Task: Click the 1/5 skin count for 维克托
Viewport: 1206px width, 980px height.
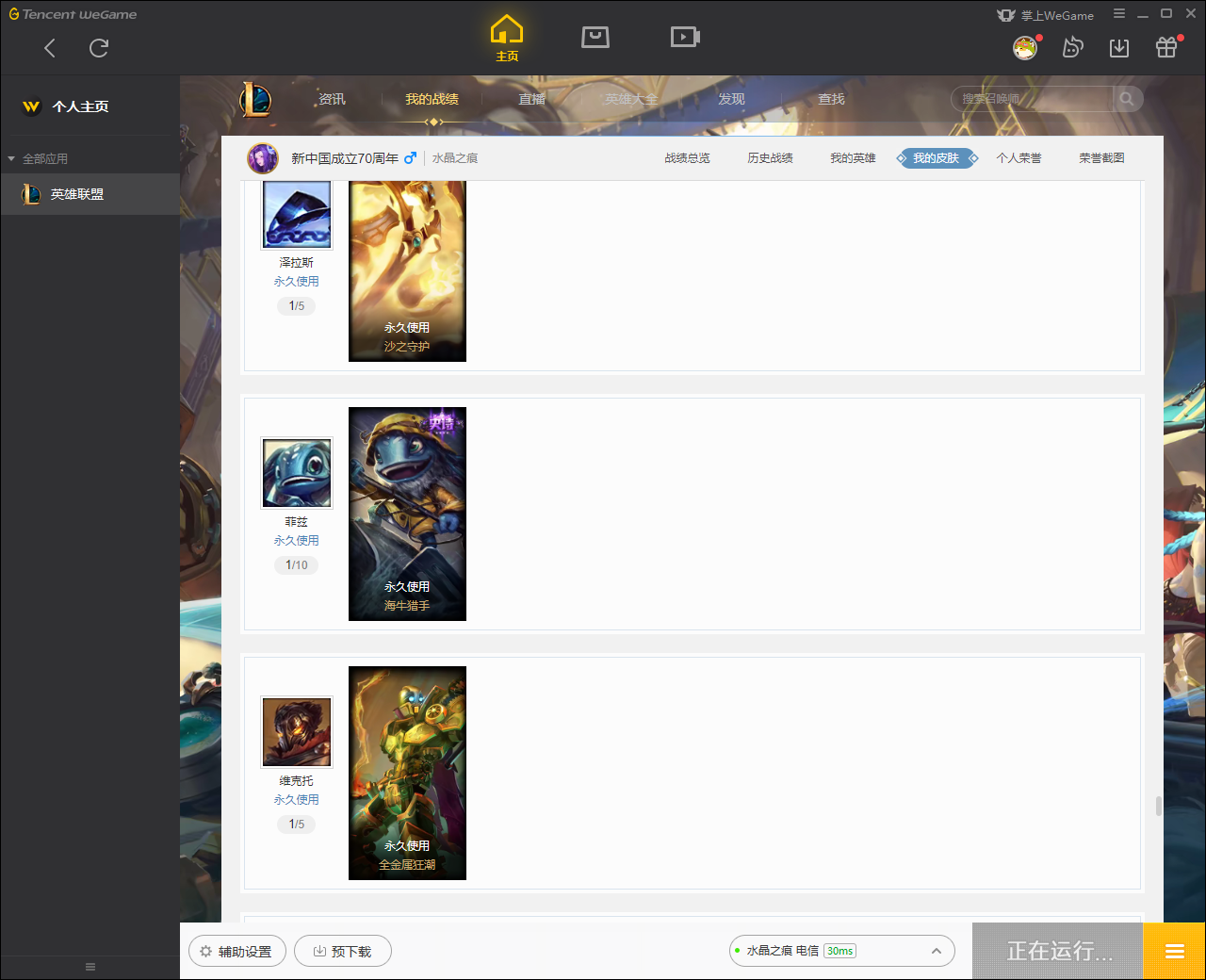Action: coord(297,825)
